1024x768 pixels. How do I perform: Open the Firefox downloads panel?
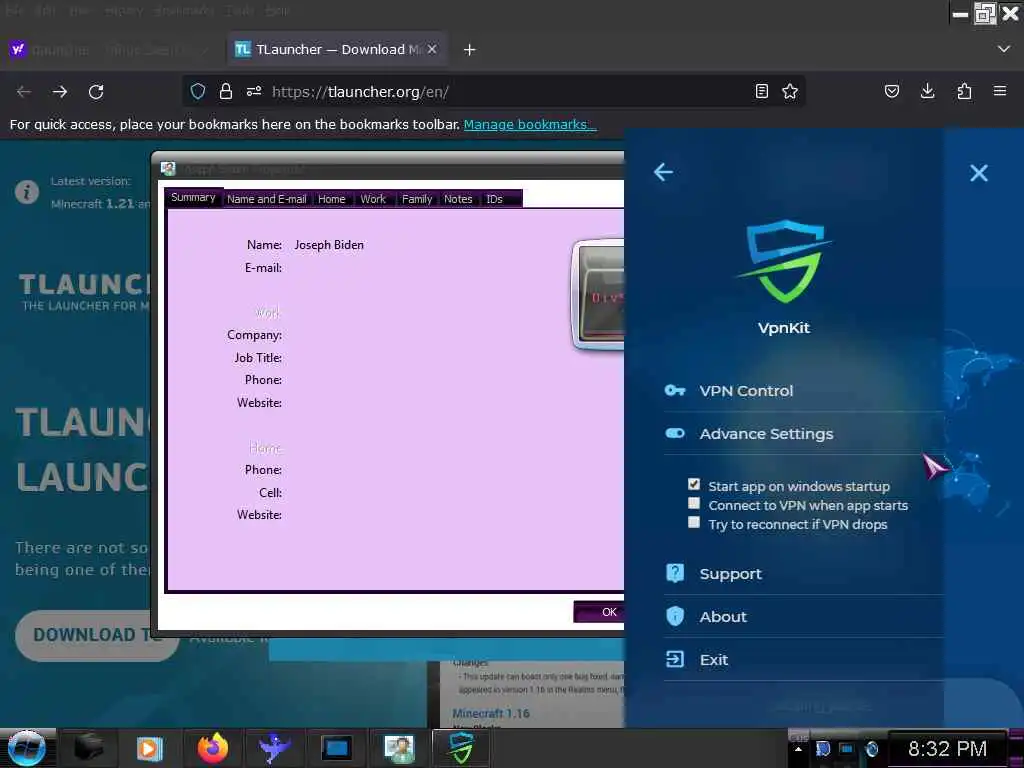pos(927,91)
